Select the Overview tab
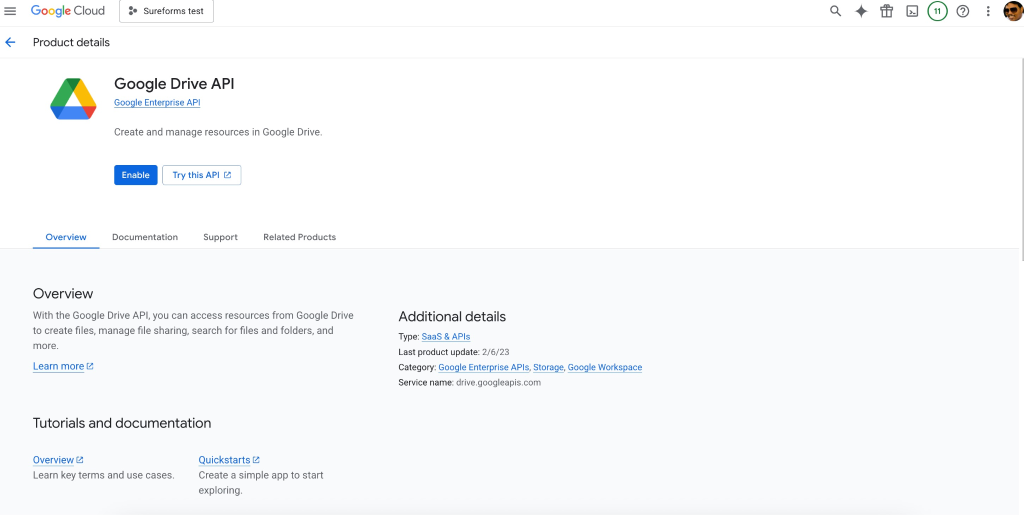Image resolution: width=1024 pixels, height=515 pixels. pyautogui.click(x=66, y=237)
